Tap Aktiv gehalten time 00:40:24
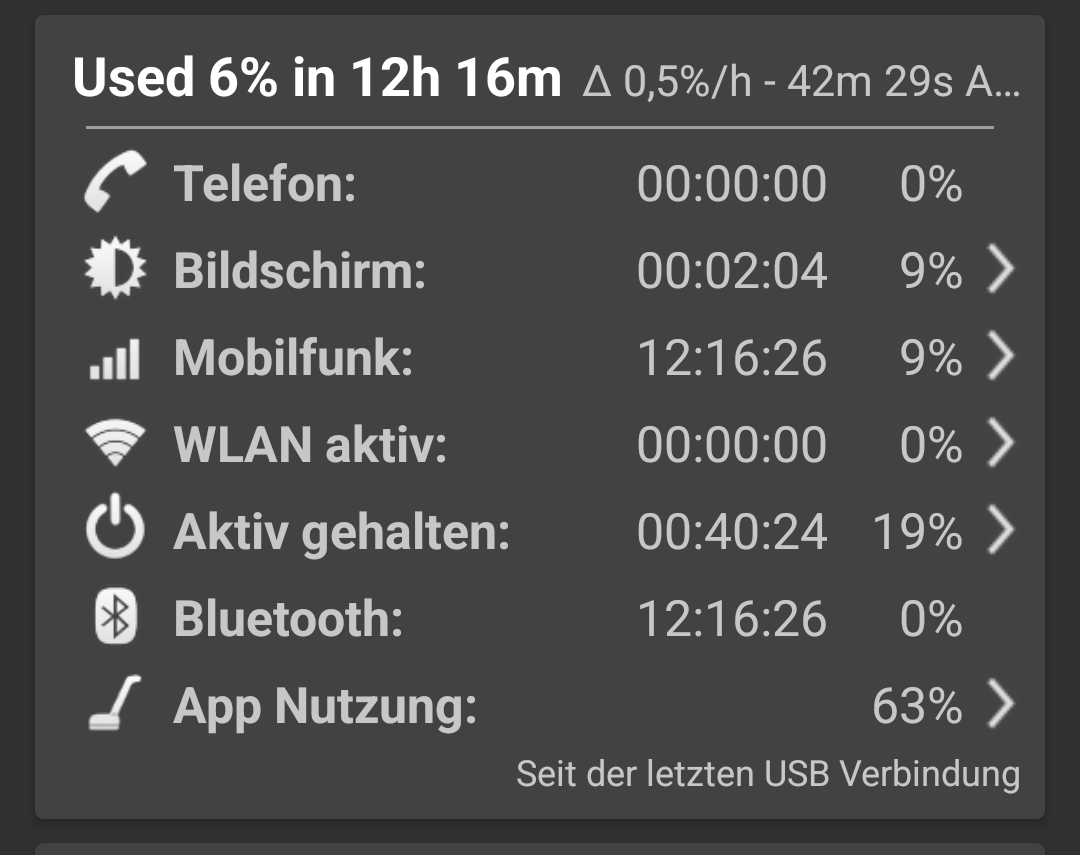 click(732, 532)
